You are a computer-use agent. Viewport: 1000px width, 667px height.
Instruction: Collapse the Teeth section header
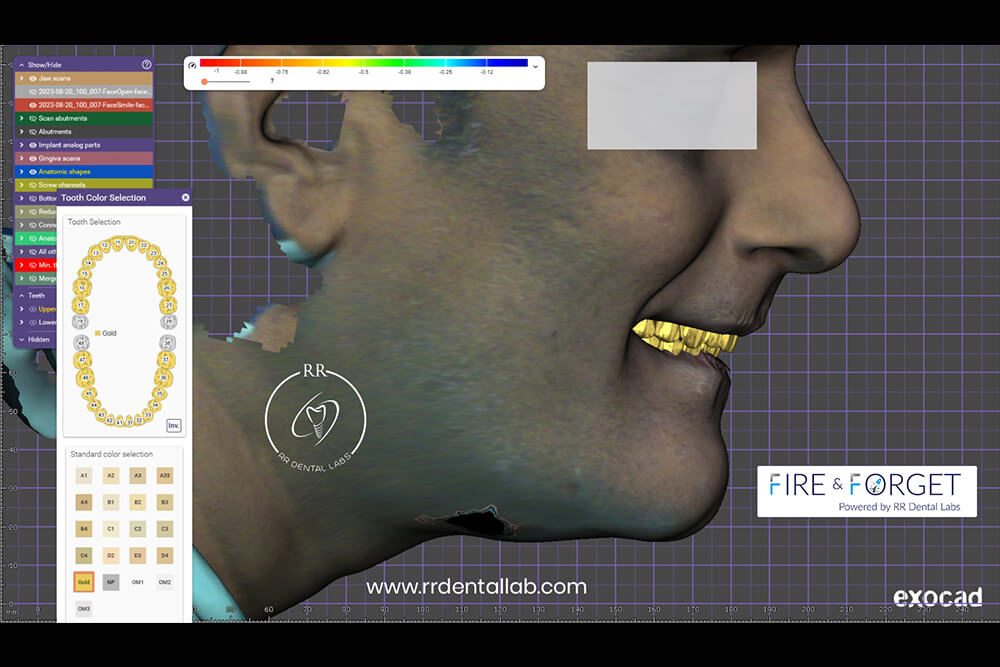(x=20, y=295)
